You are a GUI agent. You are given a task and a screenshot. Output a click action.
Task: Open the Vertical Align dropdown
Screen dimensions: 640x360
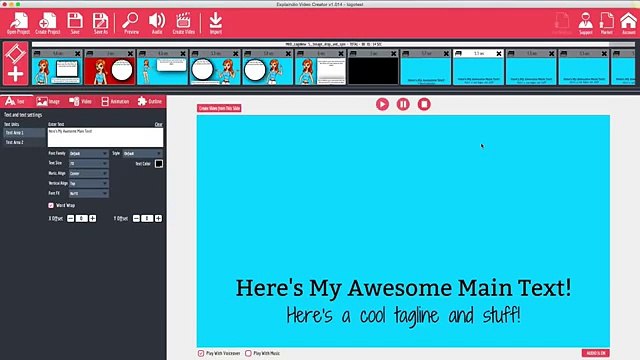pyautogui.click(x=89, y=183)
